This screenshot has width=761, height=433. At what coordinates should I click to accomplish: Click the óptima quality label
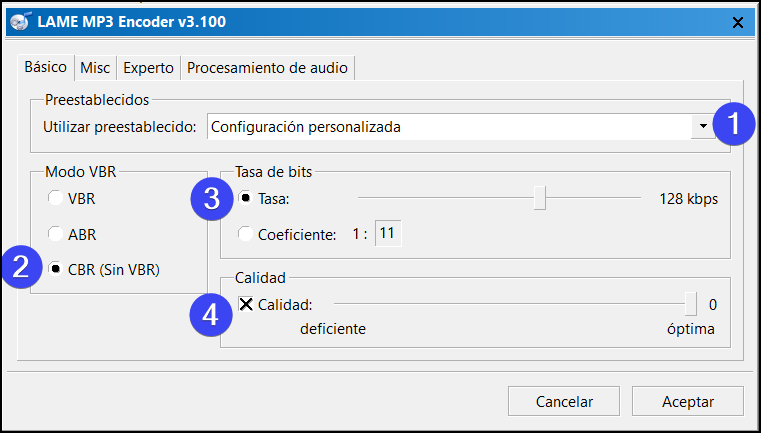(691, 329)
